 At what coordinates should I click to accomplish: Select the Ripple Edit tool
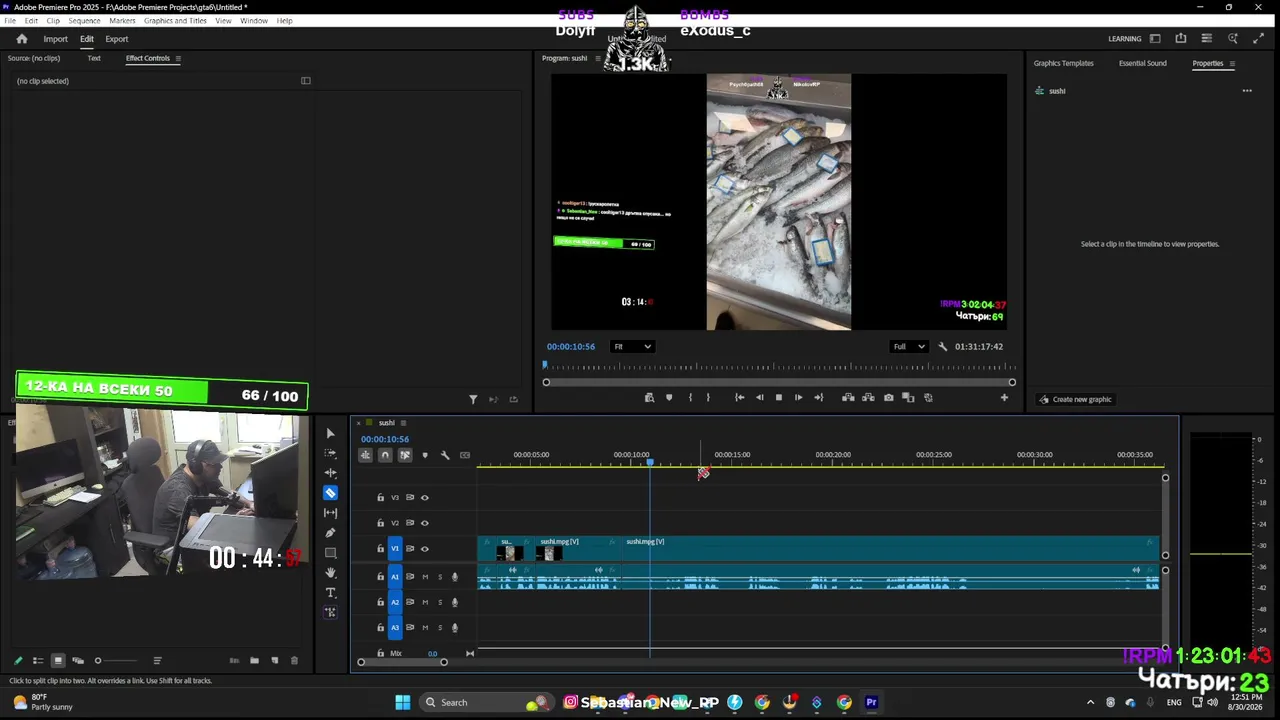pyautogui.click(x=330, y=473)
